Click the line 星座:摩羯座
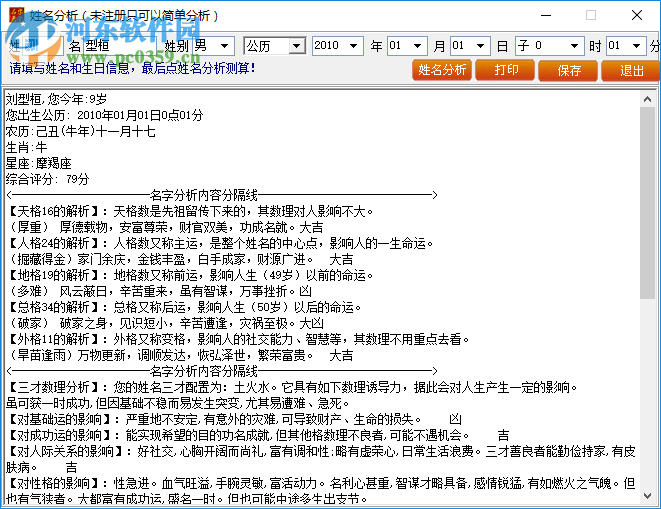661x509 pixels. (x=38, y=163)
